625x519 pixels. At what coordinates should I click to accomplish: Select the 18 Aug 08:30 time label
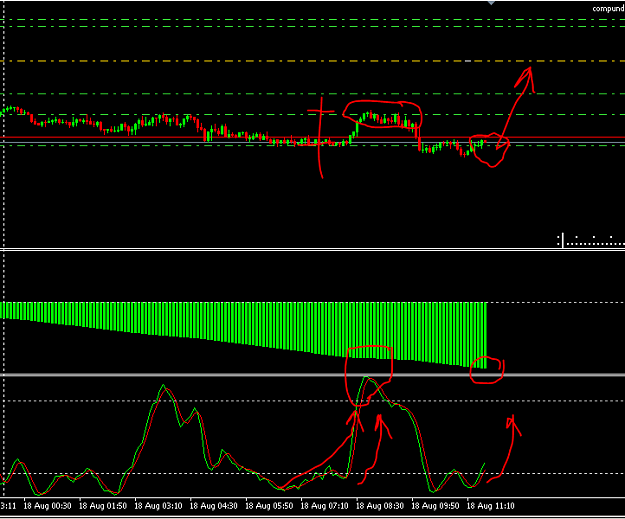click(x=380, y=506)
